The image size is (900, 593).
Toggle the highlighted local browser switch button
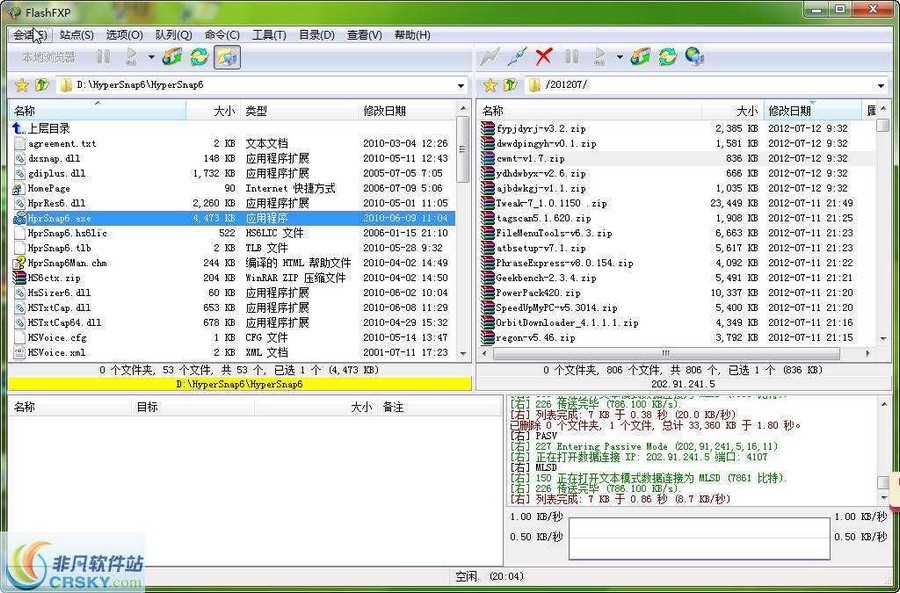tap(227, 57)
